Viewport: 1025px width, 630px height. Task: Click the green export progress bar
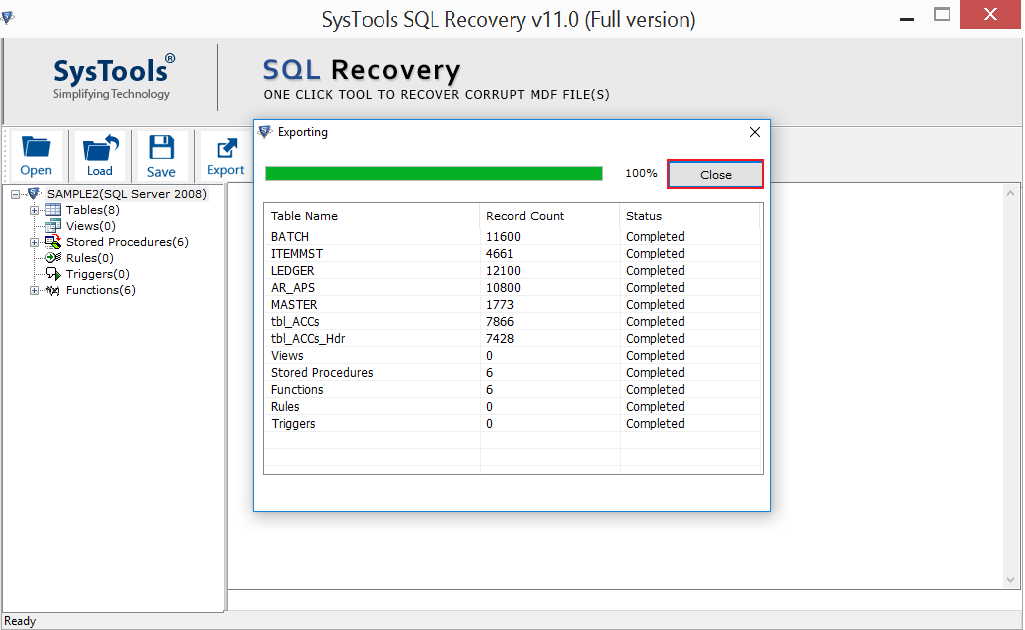tap(433, 173)
